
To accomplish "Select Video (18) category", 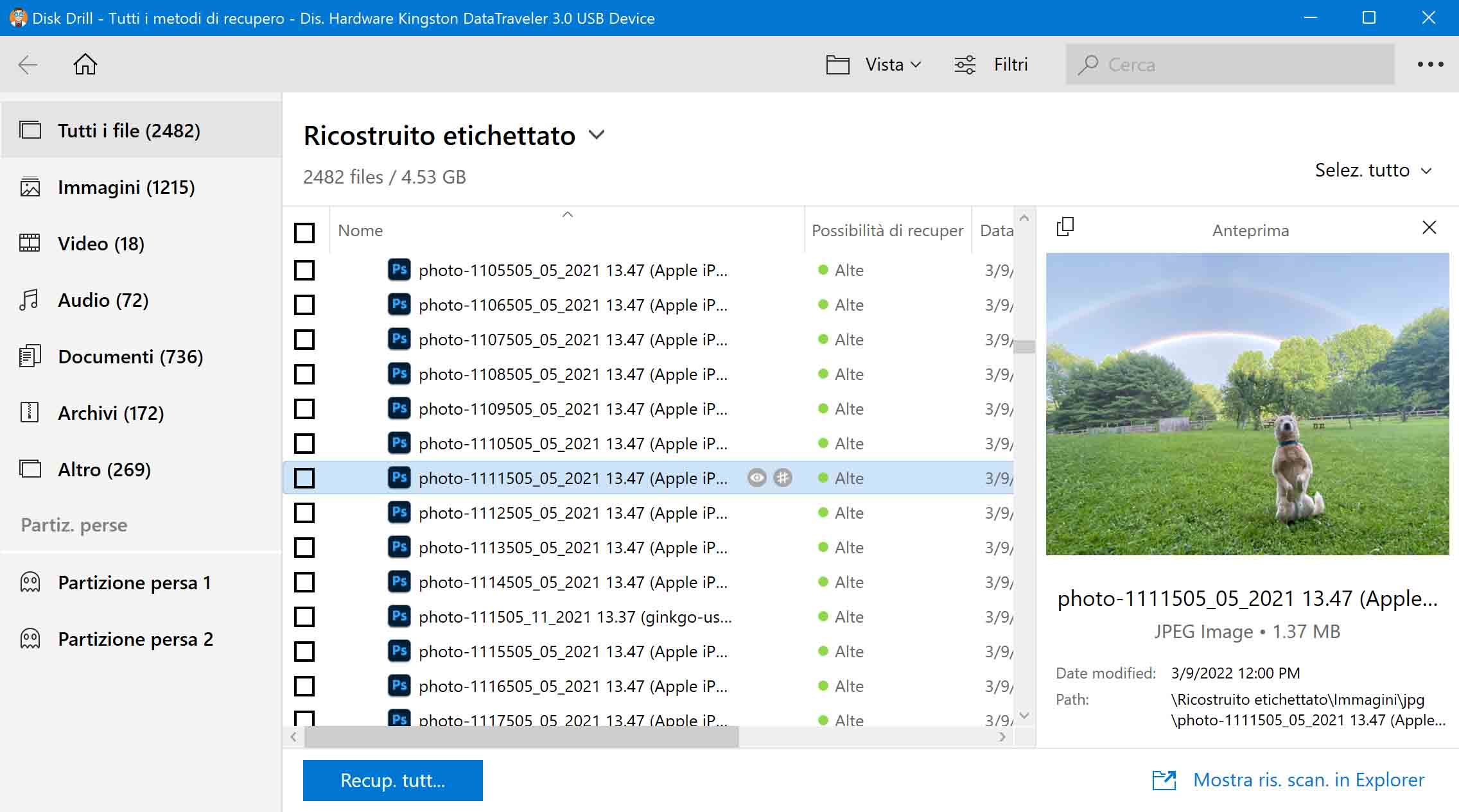I will [141, 243].
